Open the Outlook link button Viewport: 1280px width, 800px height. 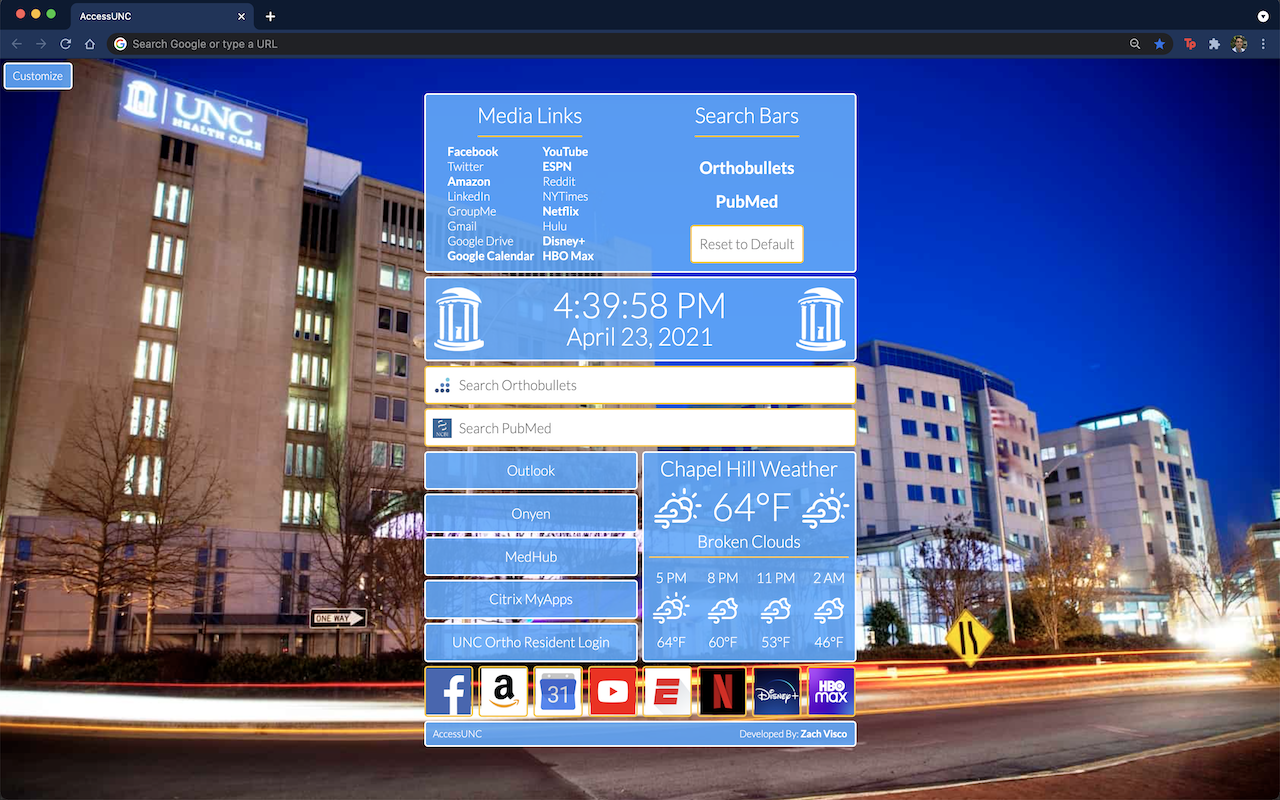tap(531, 471)
